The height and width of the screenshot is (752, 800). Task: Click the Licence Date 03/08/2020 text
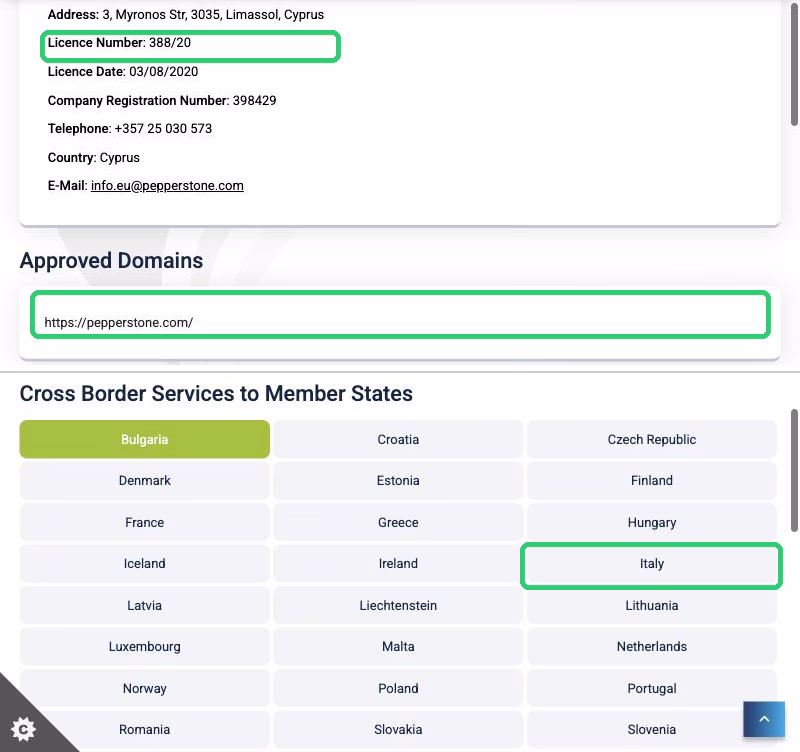click(x=123, y=71)
